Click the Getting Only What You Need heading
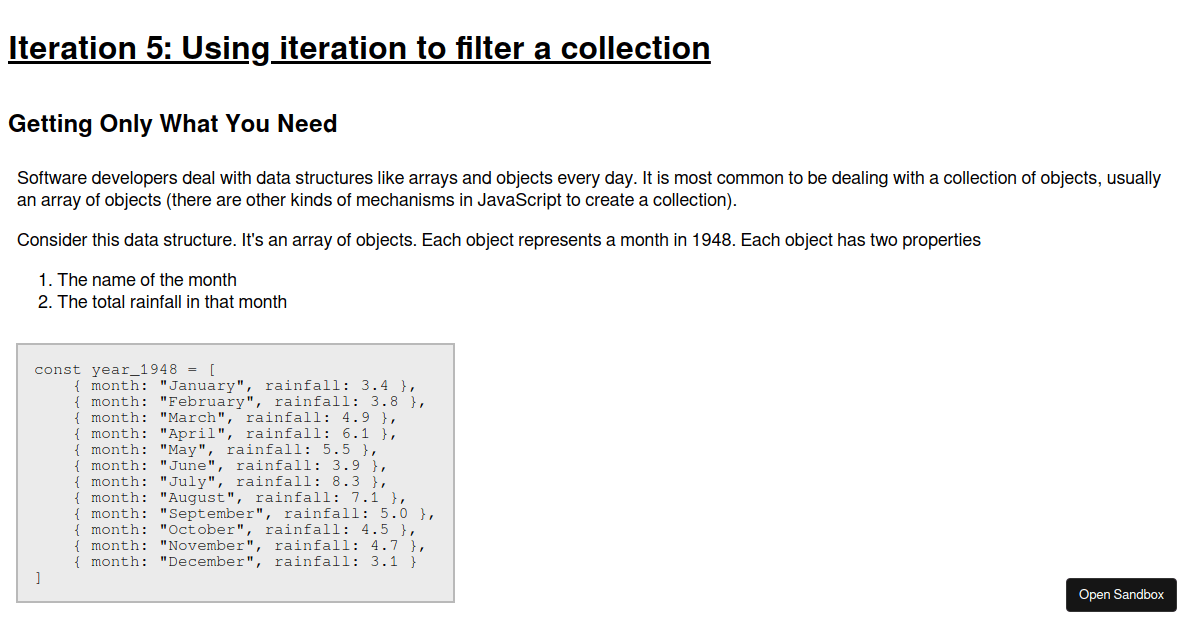Viewport: 1200px width, 630px height. (x=172, y=124)
